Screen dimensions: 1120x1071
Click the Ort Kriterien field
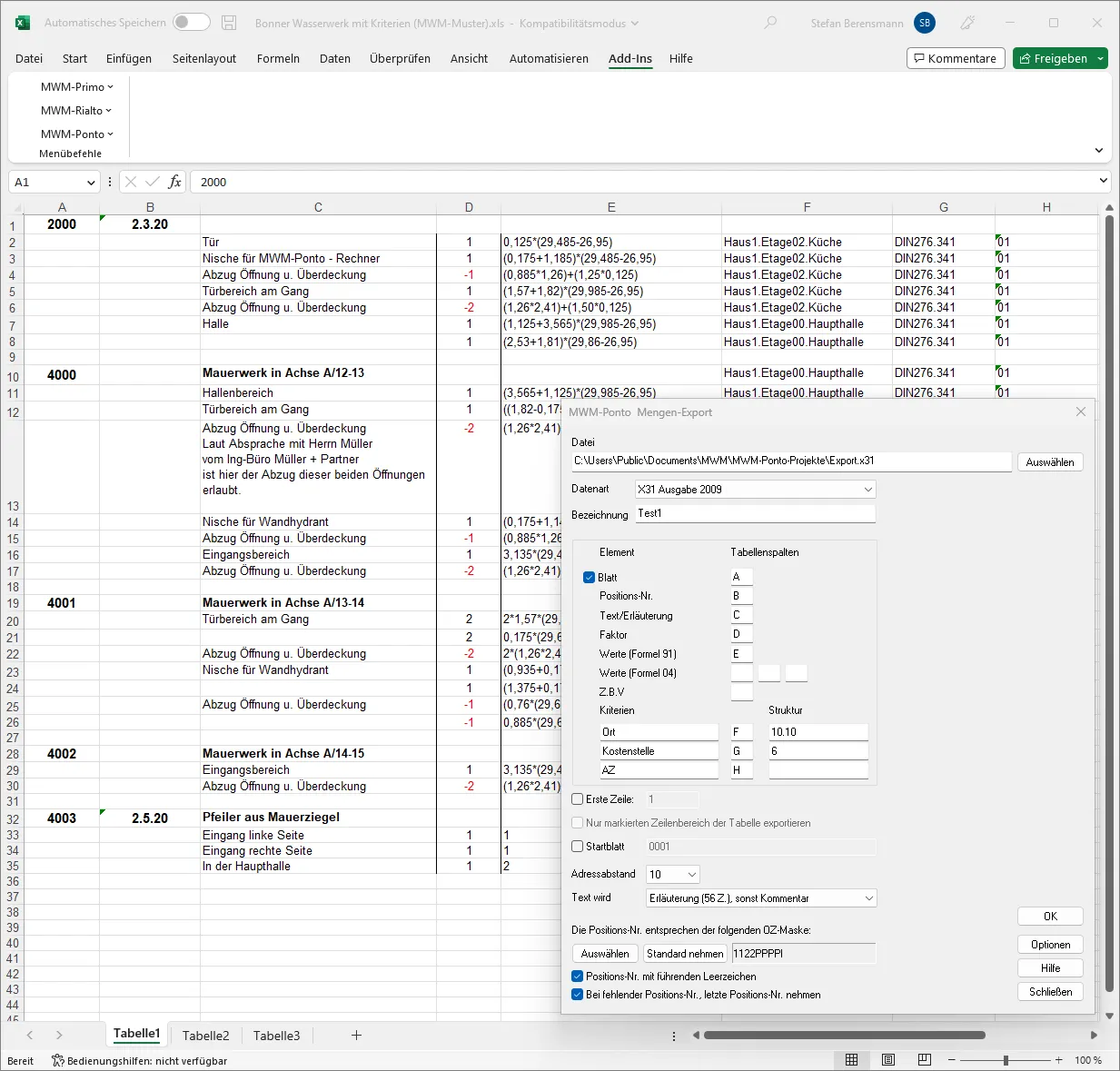point(659,732)
